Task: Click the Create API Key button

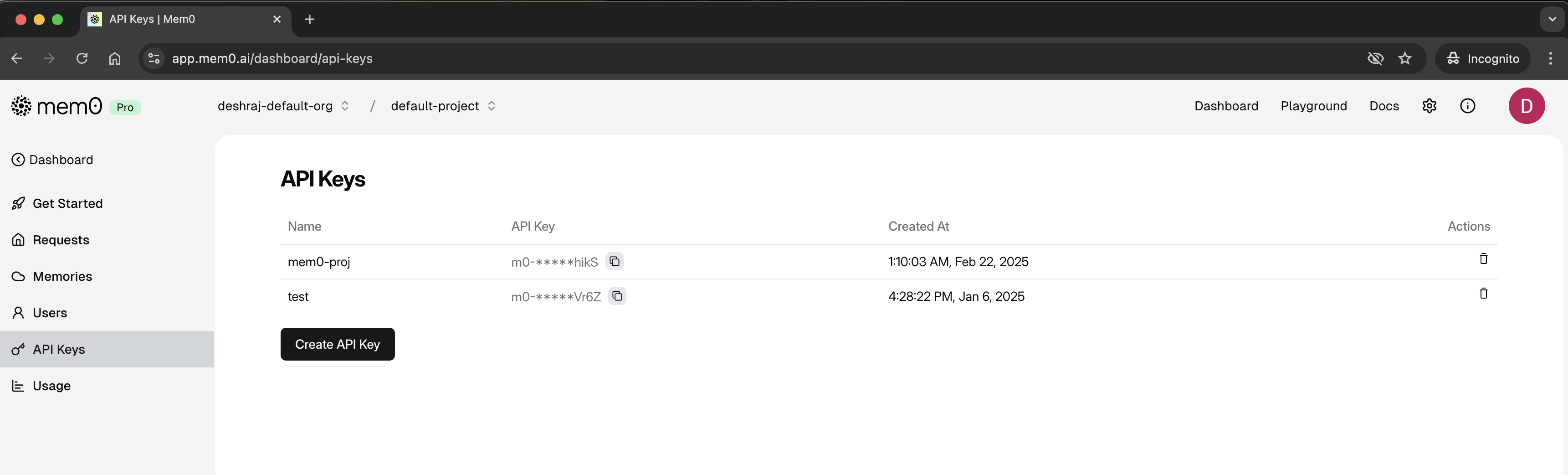Action: pyautogui.click(x=337, y=343)
